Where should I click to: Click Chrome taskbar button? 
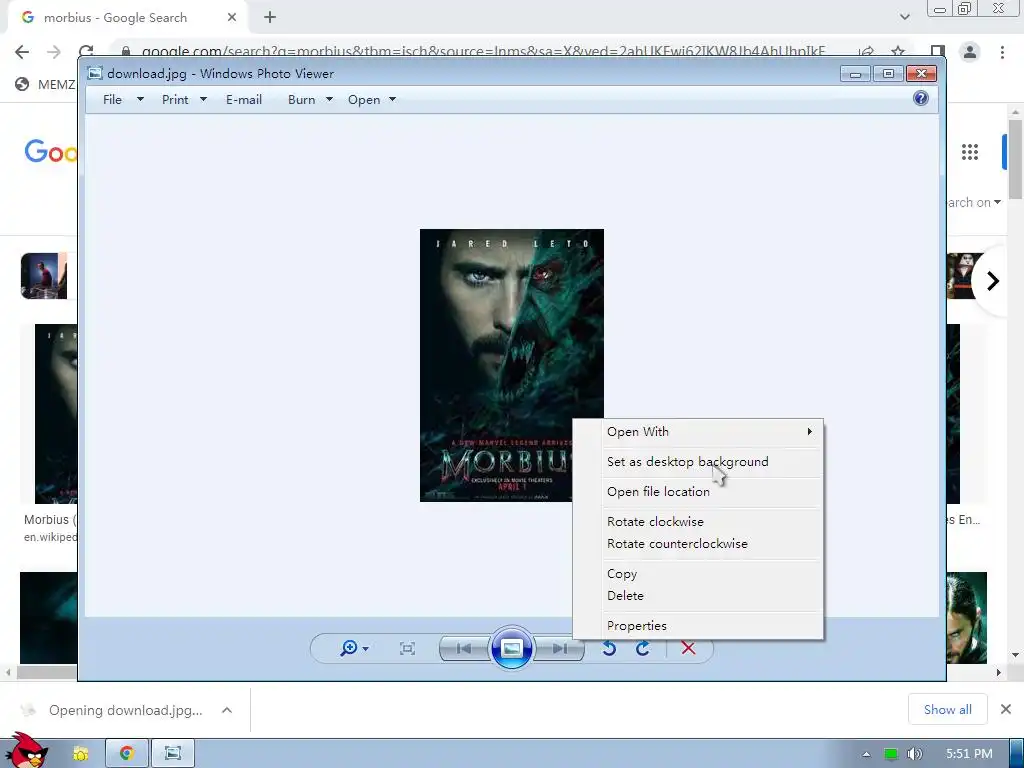click(x=127, y=753)
